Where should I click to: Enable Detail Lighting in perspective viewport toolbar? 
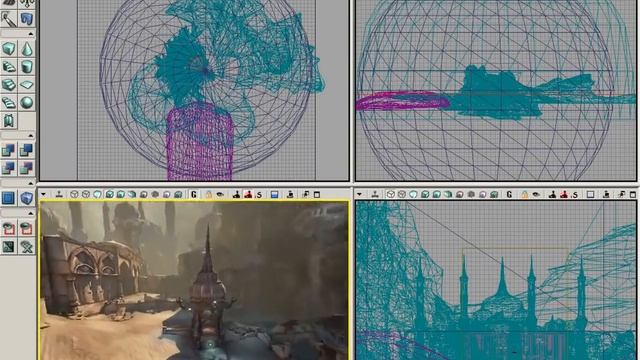coord(120,195)
